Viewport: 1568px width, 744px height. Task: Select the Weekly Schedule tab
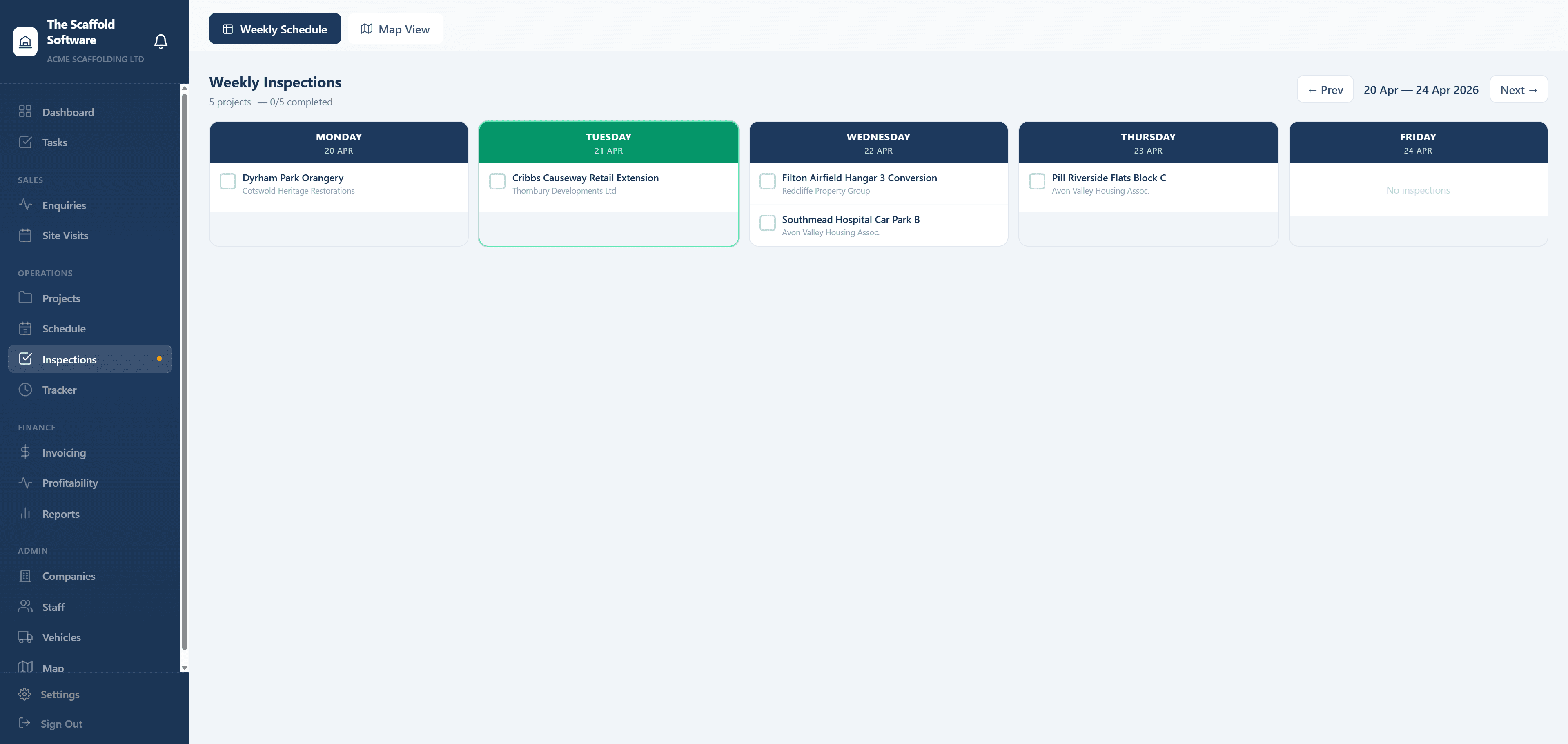pos(275,29)
